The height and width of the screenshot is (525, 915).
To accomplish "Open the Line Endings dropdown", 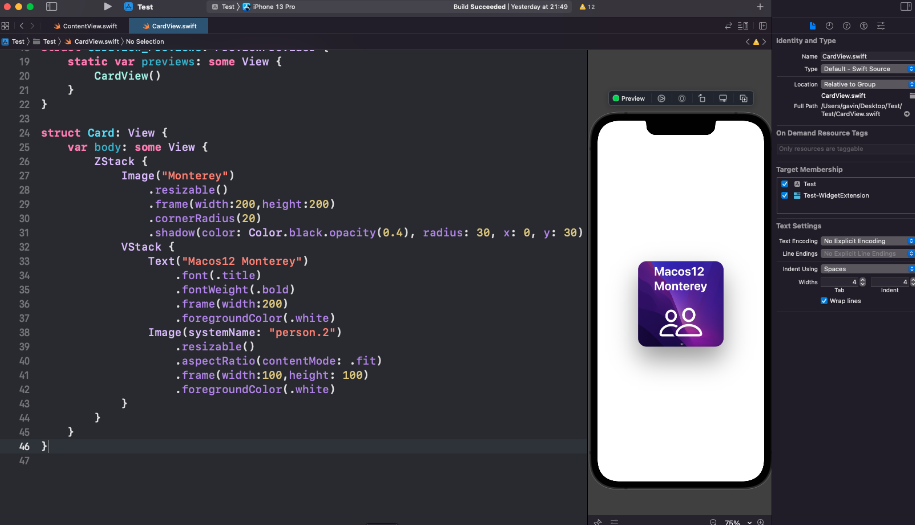I will 868,254.
